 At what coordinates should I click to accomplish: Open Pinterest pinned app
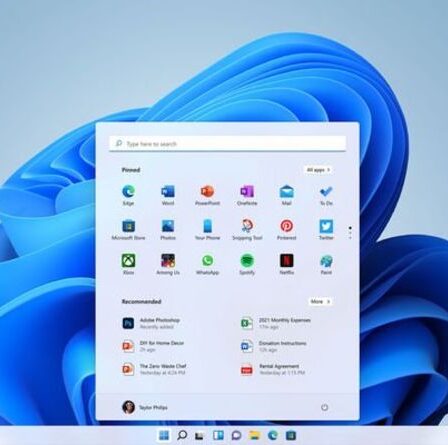pos(287,230)
